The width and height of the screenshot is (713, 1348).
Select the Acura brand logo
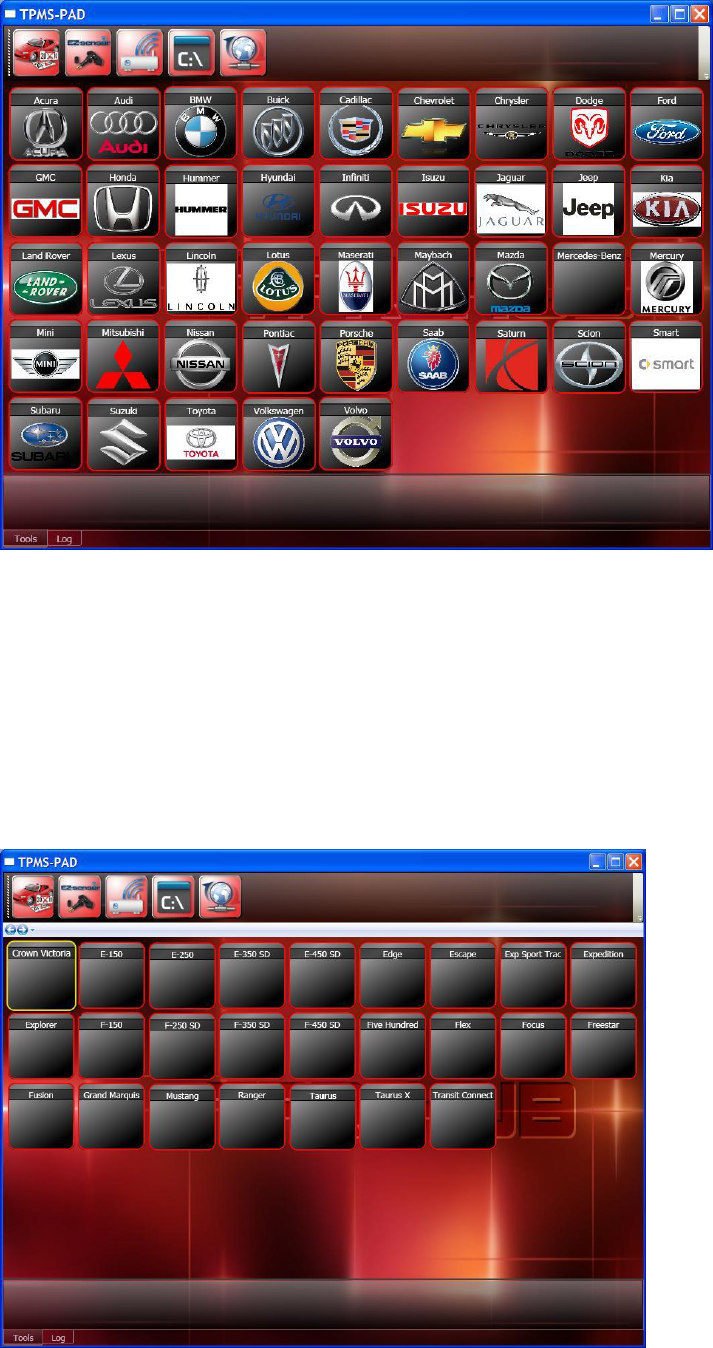[x=45, y=125]
